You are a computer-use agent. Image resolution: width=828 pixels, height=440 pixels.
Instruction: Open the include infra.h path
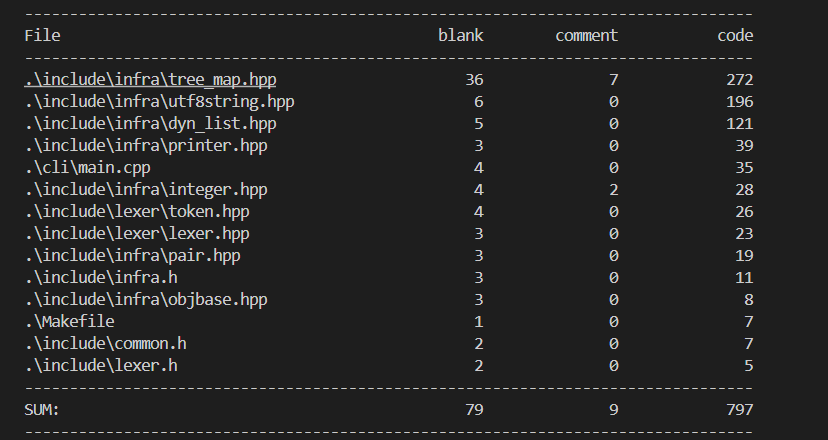point(105,278)
